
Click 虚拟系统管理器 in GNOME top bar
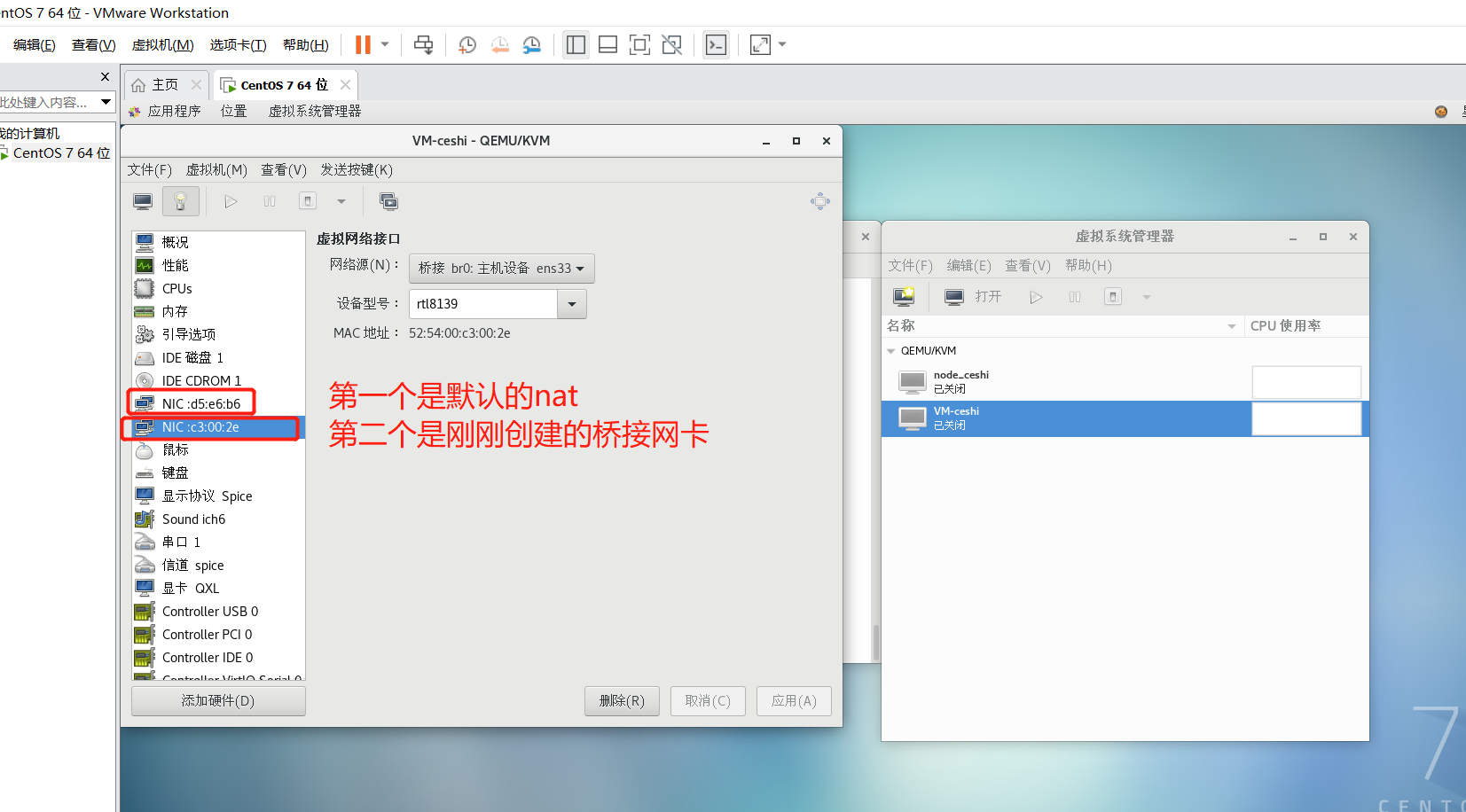coord(315,111)
